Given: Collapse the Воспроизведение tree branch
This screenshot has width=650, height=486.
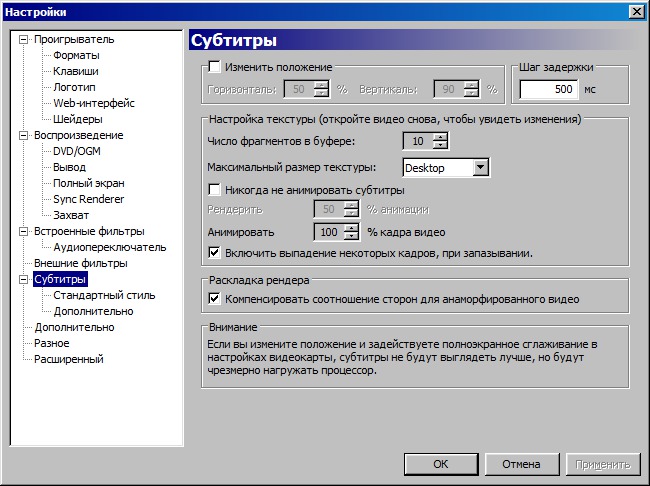Looking at the screenshot, I should click(x=24, y=135).
